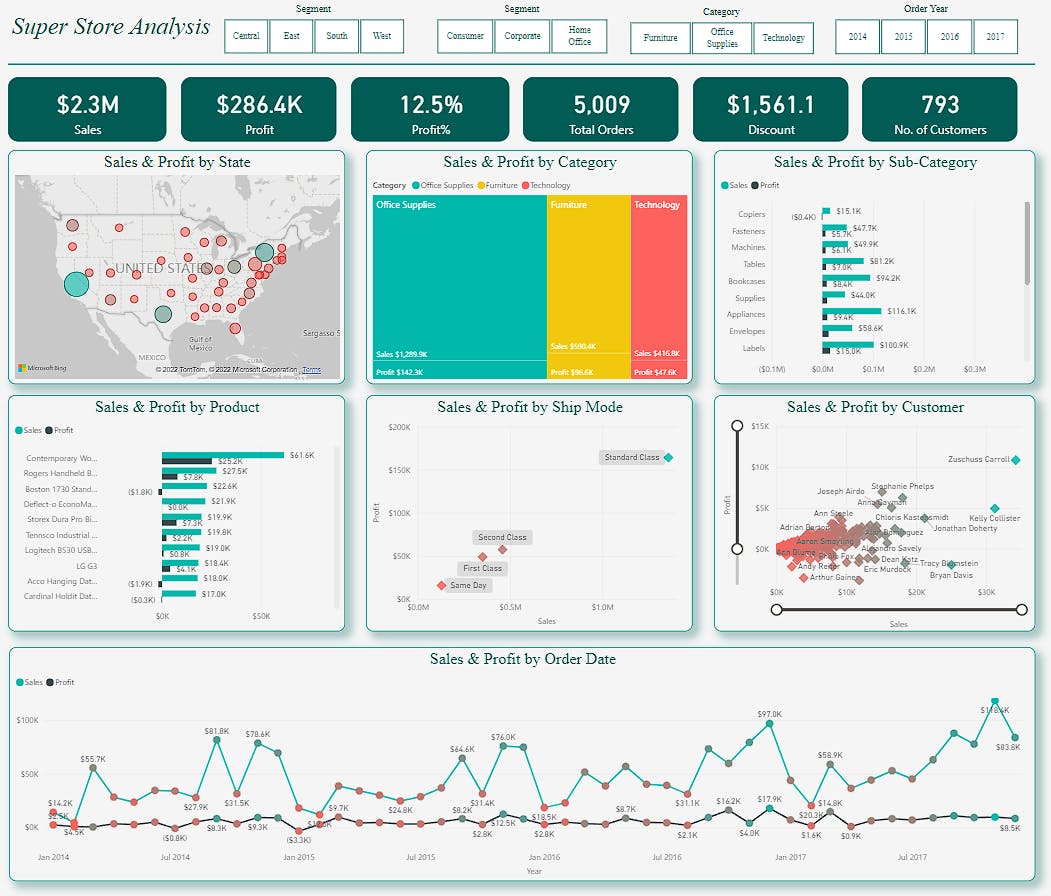The width and height of the screenshot is (1051, 896).
Task: Select the 2017 order year
Action: (995, 36)
